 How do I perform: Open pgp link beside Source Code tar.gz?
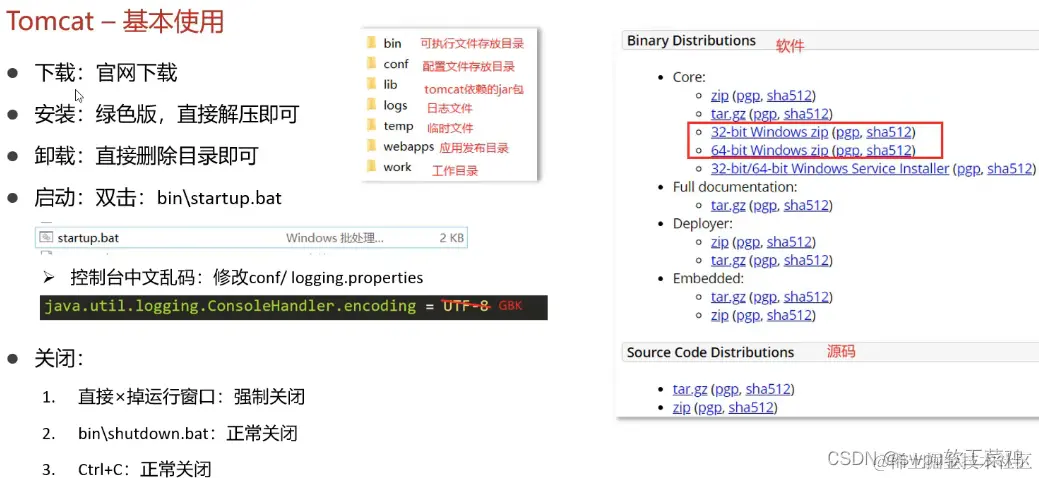[x=726, y=389]
